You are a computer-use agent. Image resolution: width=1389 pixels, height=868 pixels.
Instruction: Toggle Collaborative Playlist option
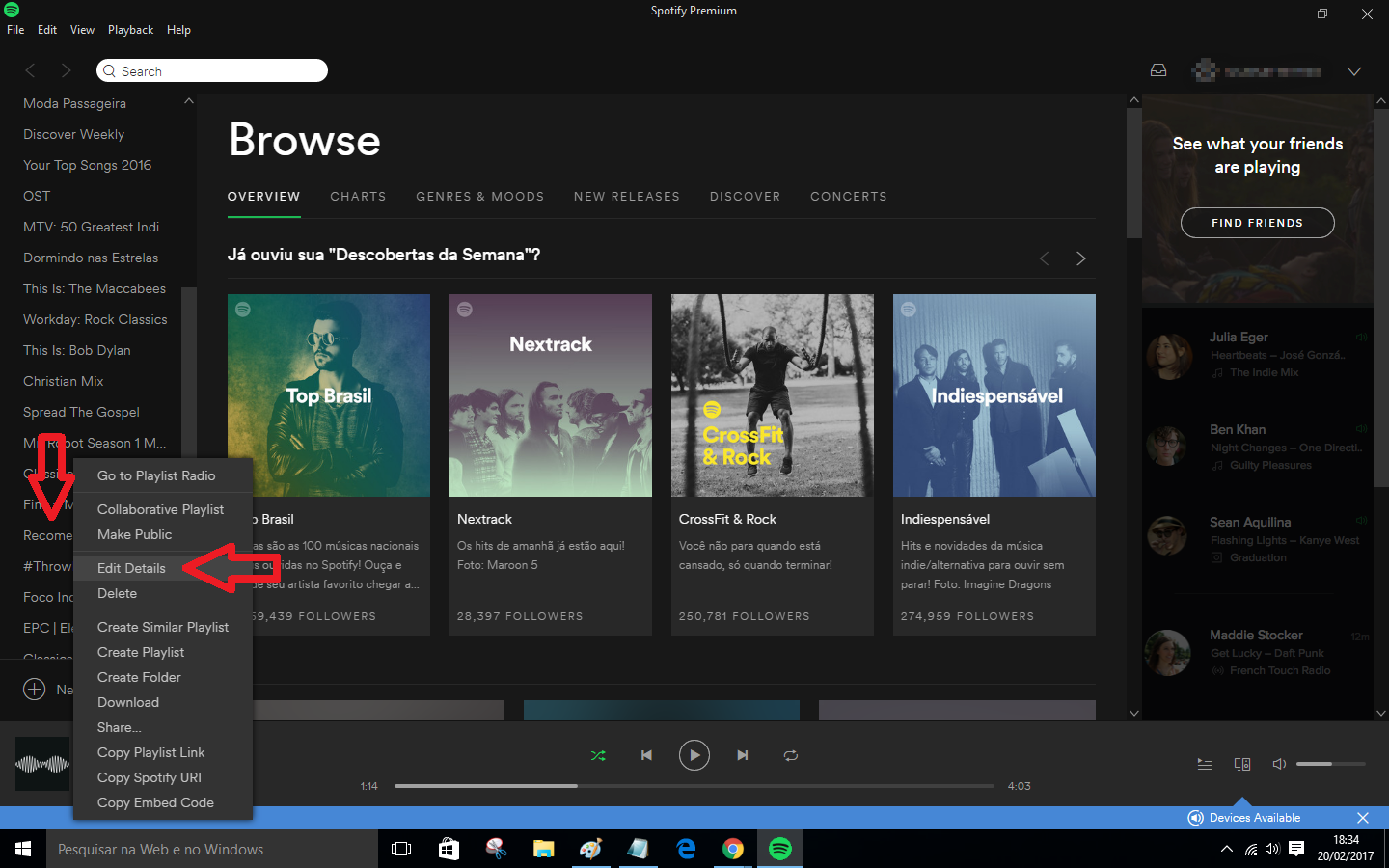[x=163, y=509]
